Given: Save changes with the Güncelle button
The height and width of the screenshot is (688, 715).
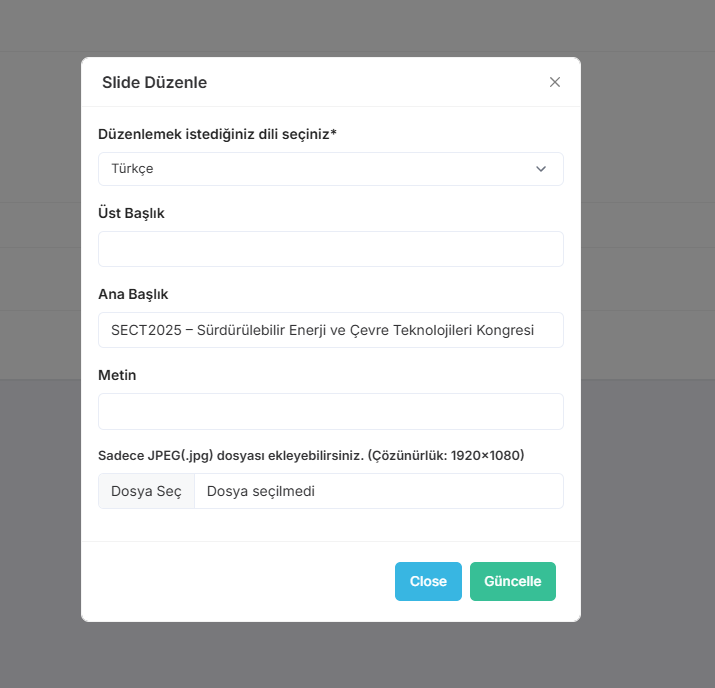Looking at the screenshot, I should point(512,581).
